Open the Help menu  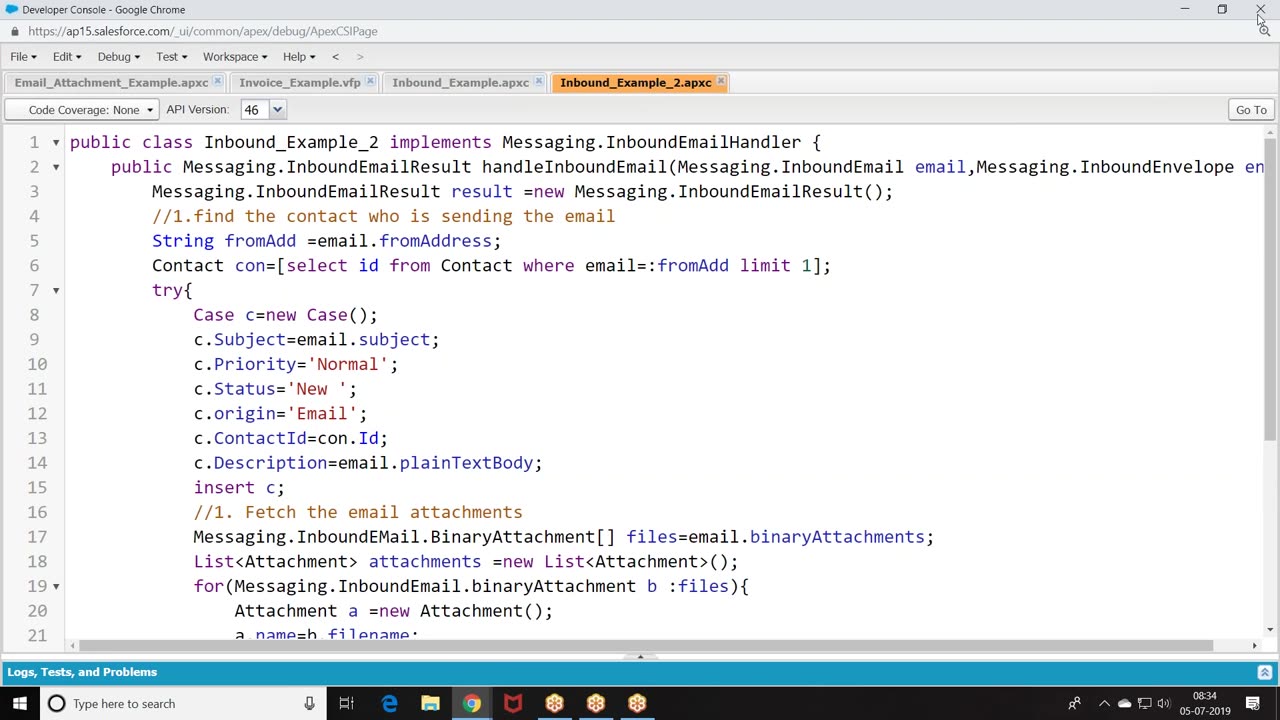[x=298, y=57]
